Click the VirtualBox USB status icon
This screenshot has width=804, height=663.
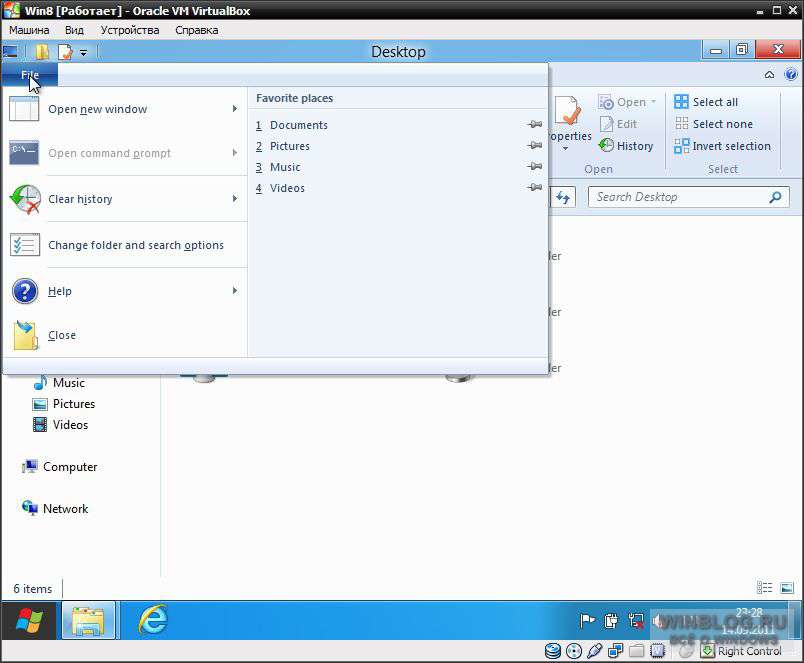tap(594, 651)
